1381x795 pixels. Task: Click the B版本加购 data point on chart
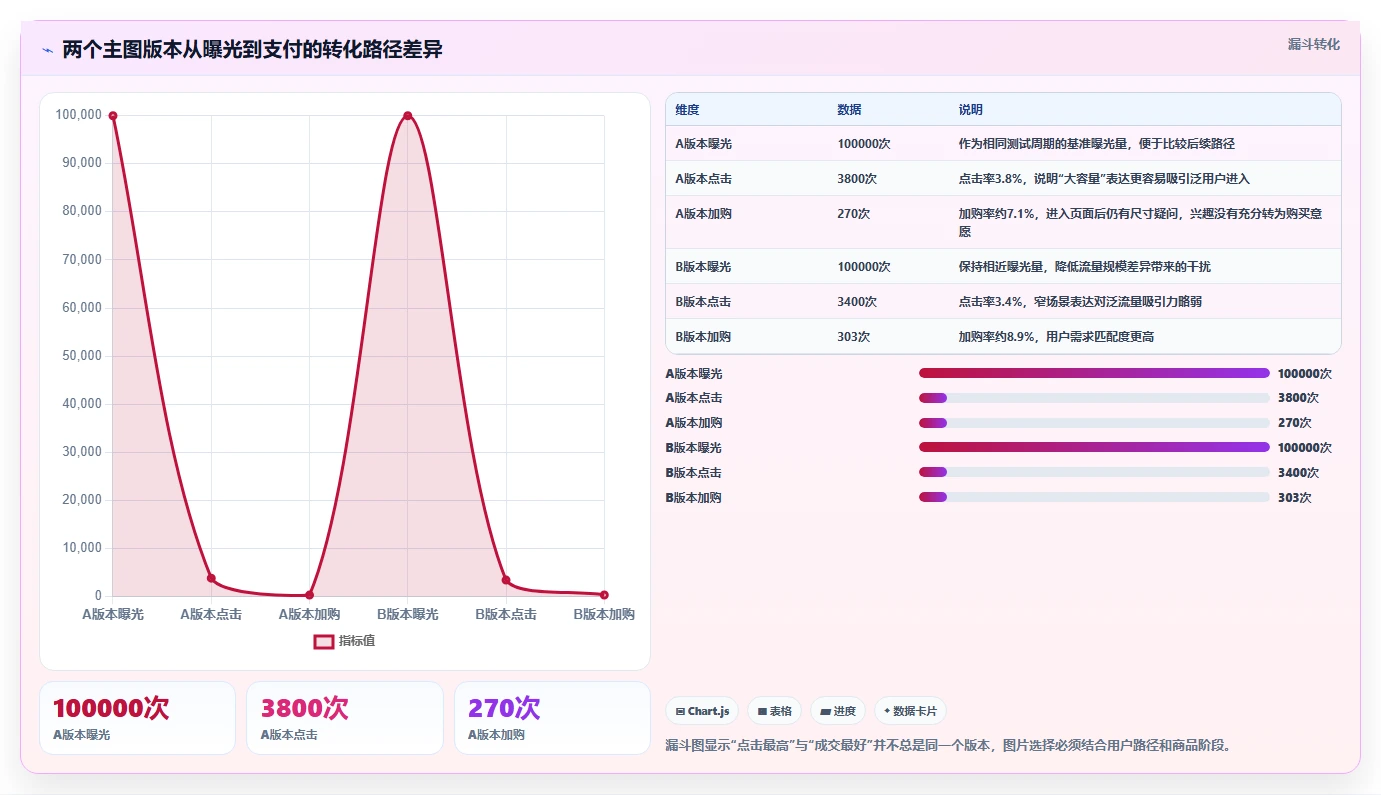click(x=604, y=595)
